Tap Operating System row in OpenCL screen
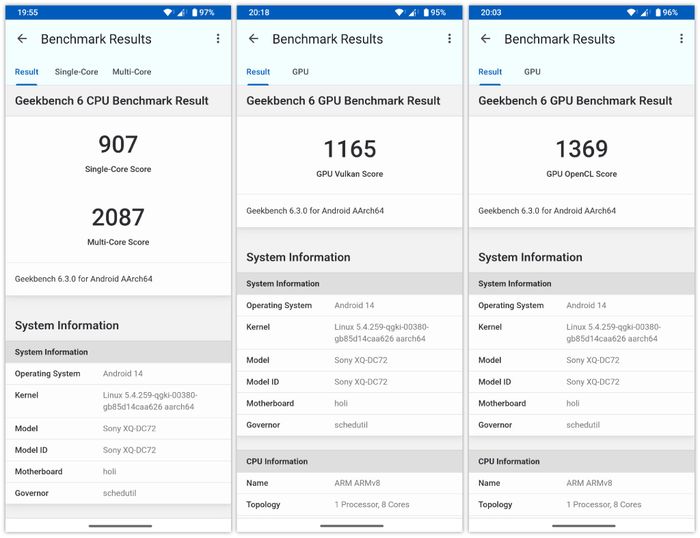The width and height of the screenshot is (700, 538). (582, 305)
